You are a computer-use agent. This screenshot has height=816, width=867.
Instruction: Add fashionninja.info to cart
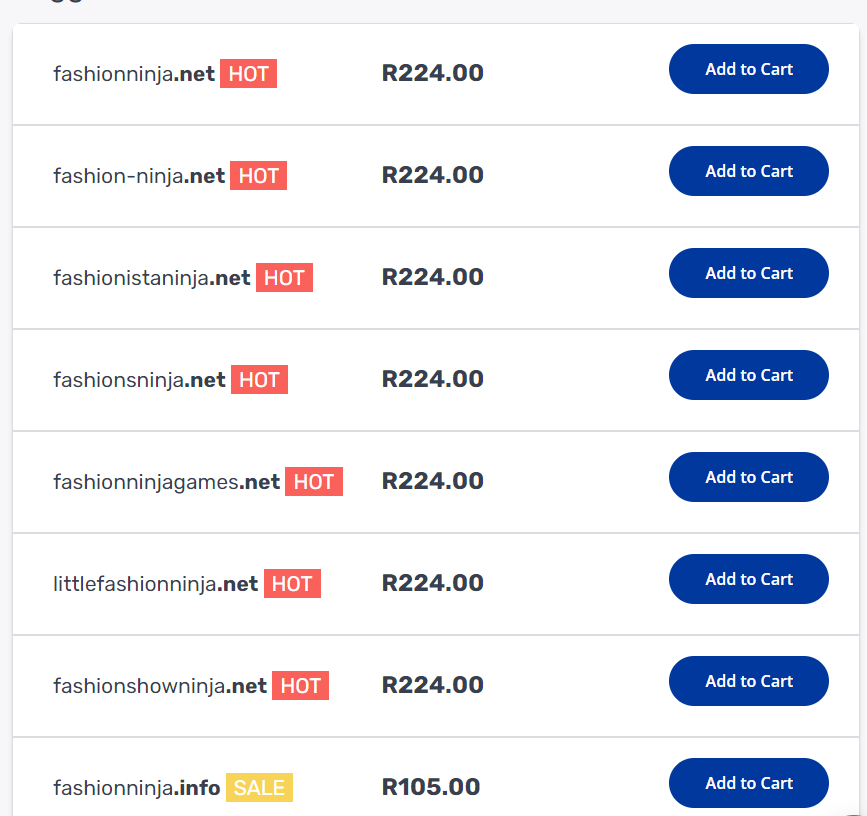(748, 783)
